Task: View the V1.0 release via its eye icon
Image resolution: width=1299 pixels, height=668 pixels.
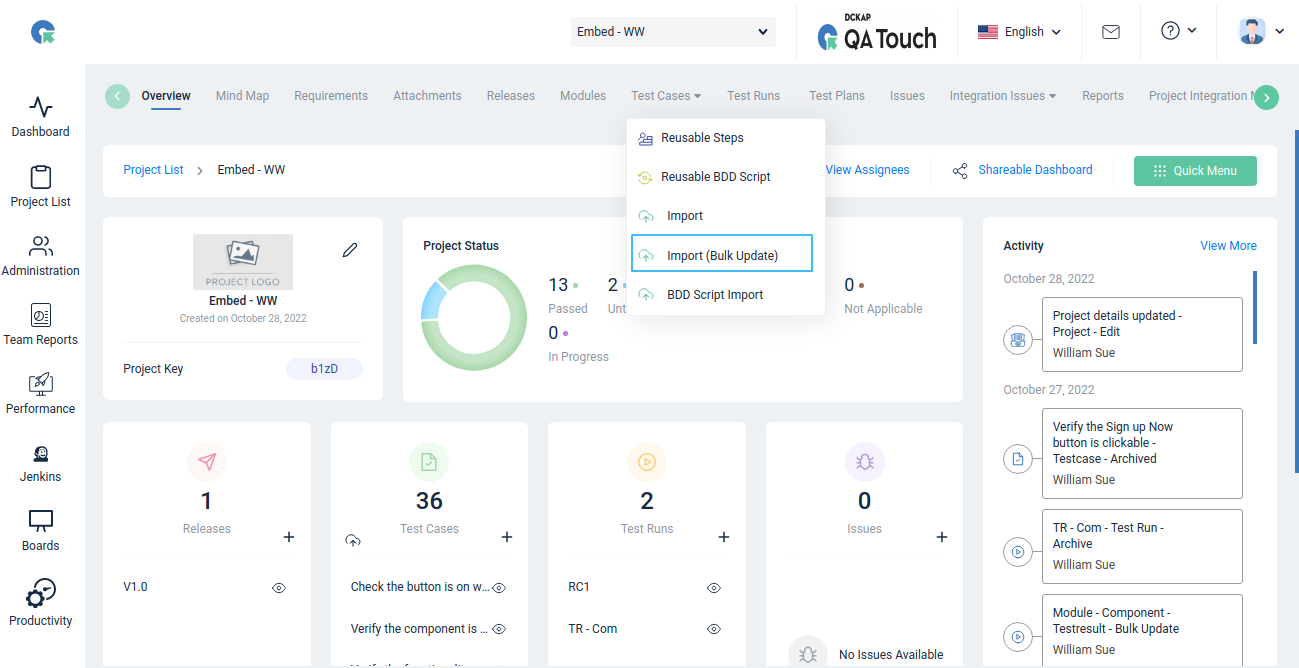Action: click(279, 588)
